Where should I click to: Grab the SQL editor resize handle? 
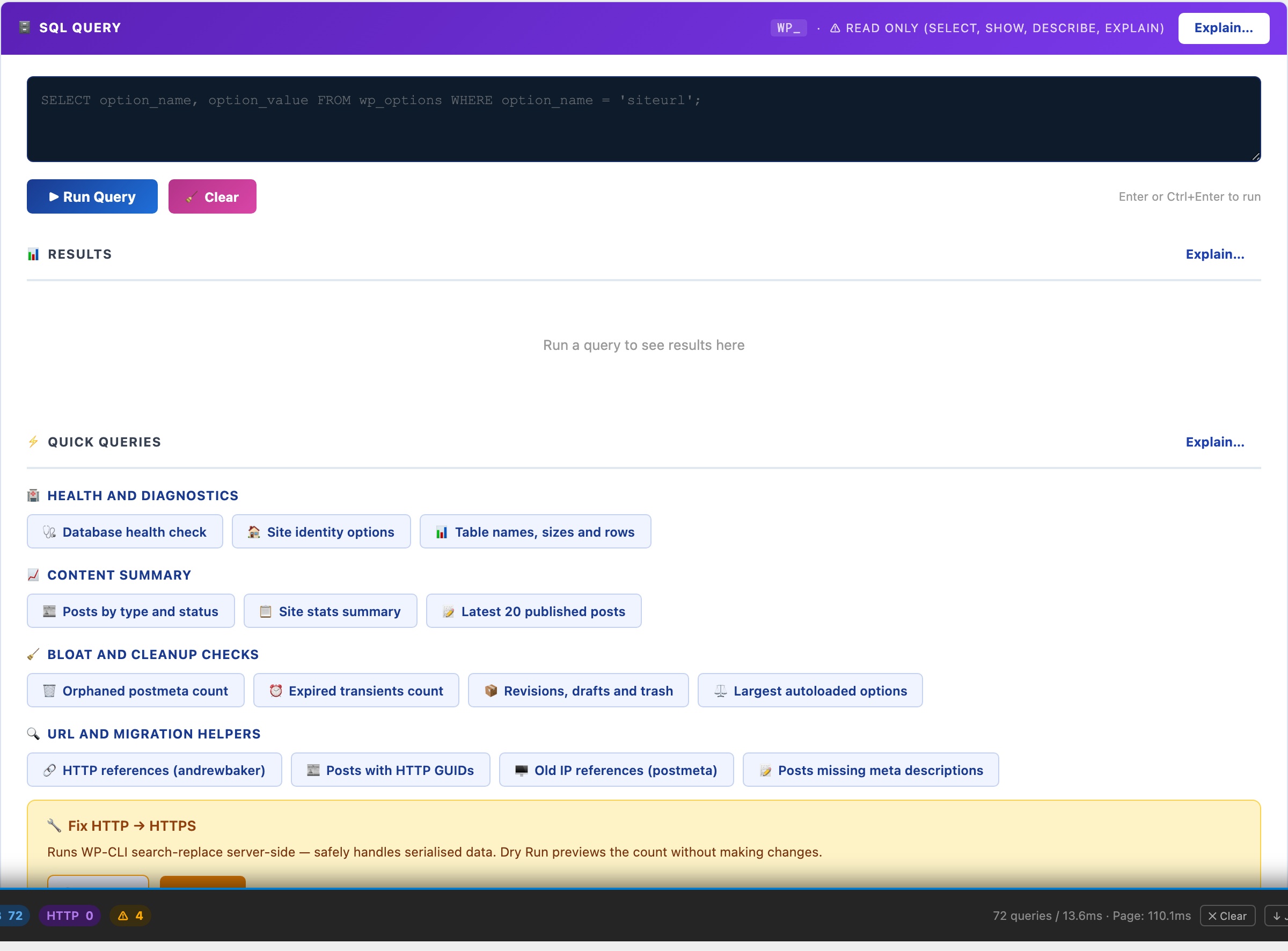click(1256, 157)
